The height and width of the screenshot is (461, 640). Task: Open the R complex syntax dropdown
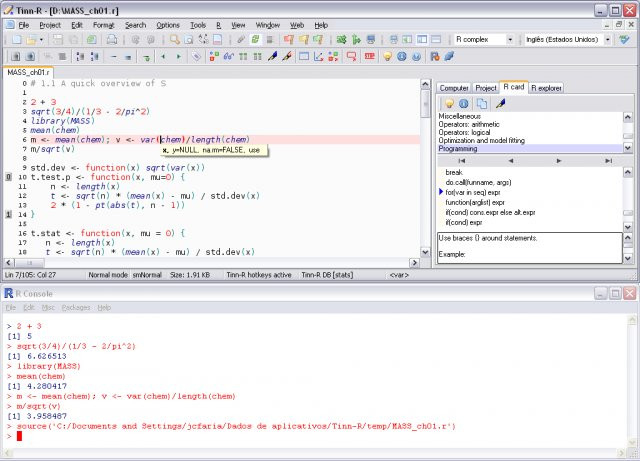coord(510,40)
